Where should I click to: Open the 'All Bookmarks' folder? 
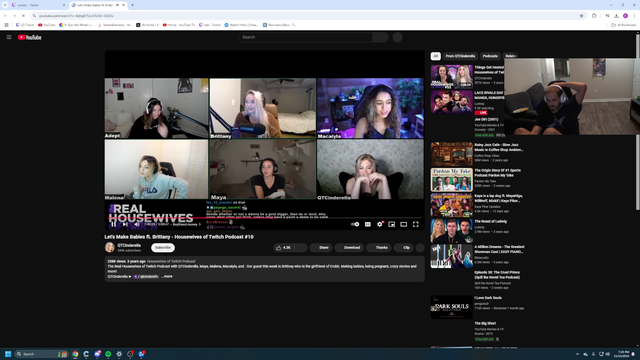623,25
